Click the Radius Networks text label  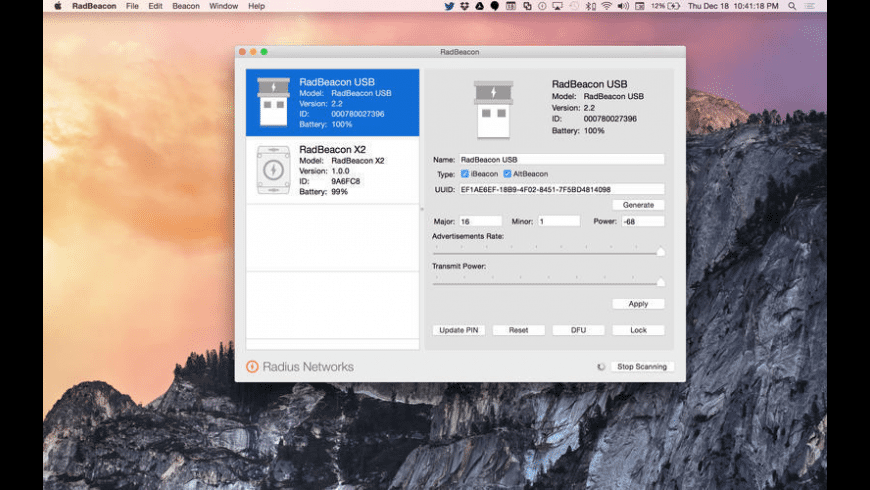tap(308, 367)
